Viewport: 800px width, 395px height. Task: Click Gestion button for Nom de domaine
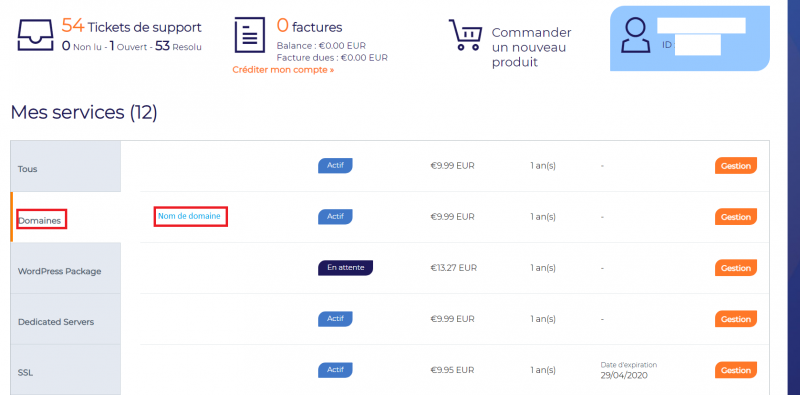coord(736,217)
